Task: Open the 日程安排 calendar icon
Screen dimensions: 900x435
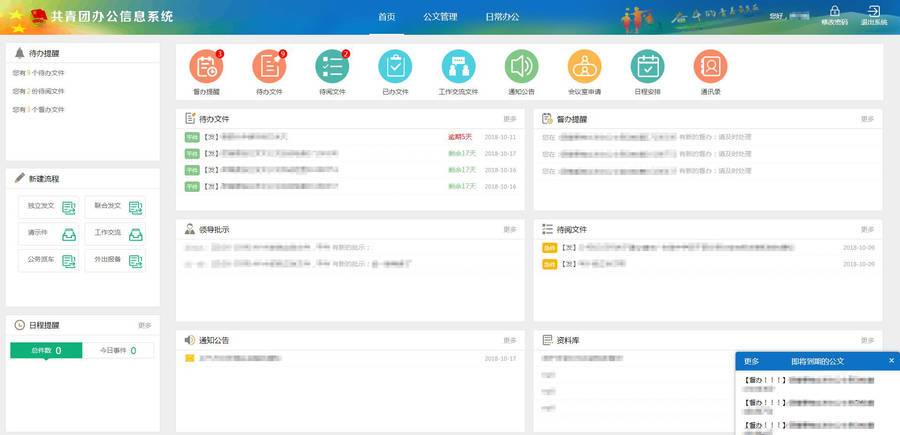Action: pyautogui.click(x=647, y=67)
